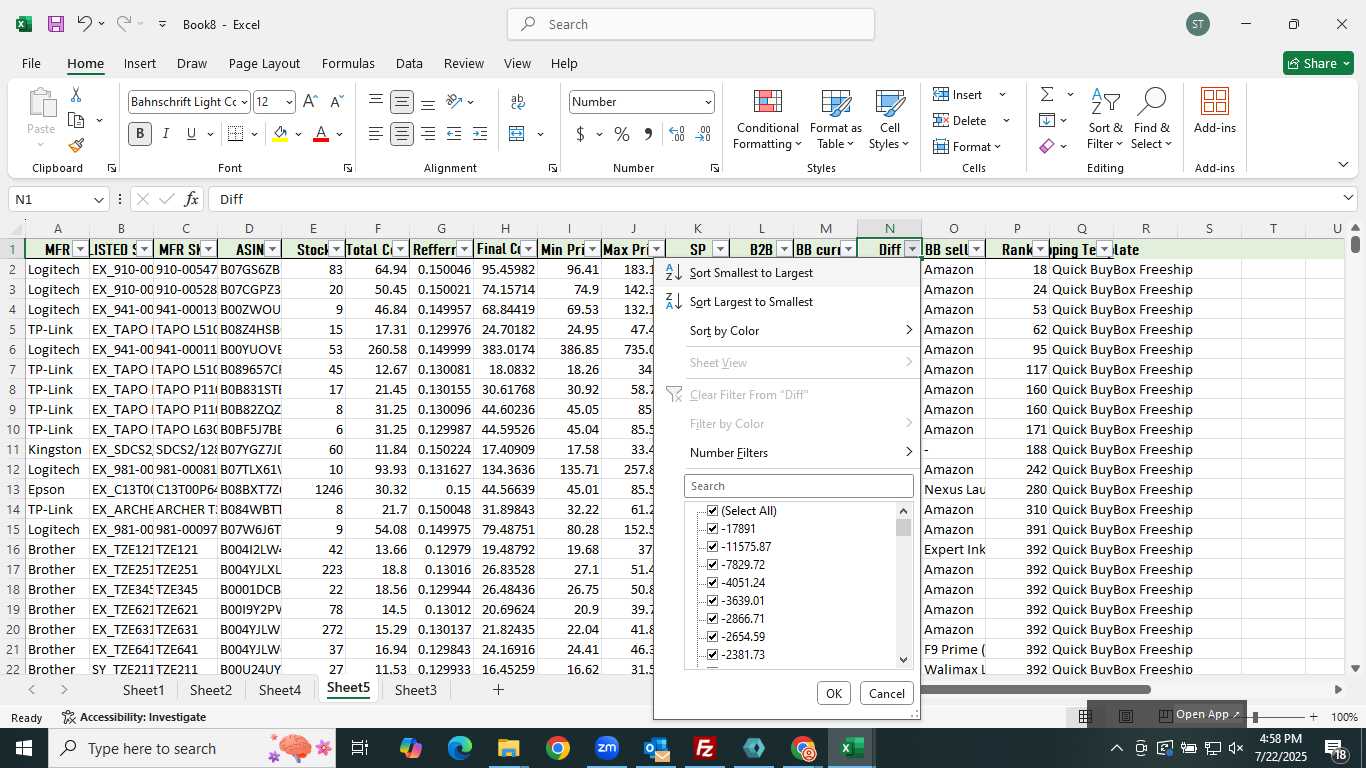Screen dimensions: 1366x768
Task: Click the Undo arrow icon
Action: pos(85,24)
